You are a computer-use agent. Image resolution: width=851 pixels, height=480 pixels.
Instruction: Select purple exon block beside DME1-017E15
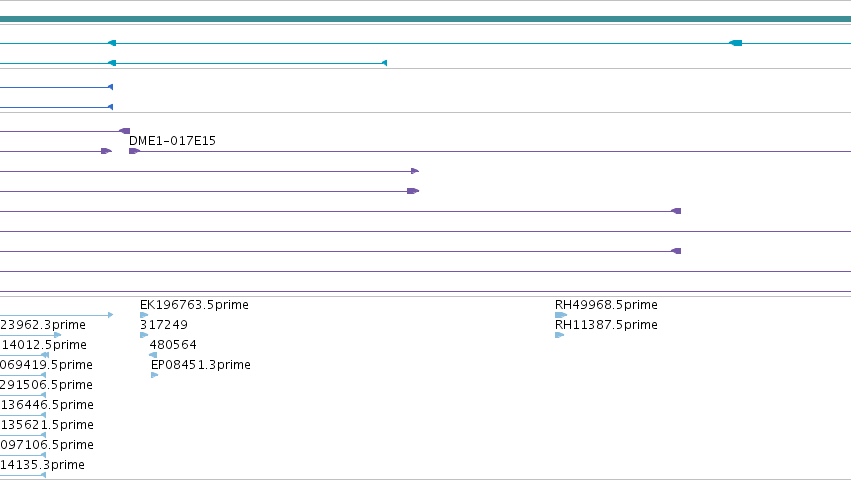click(x=134, y=151)
